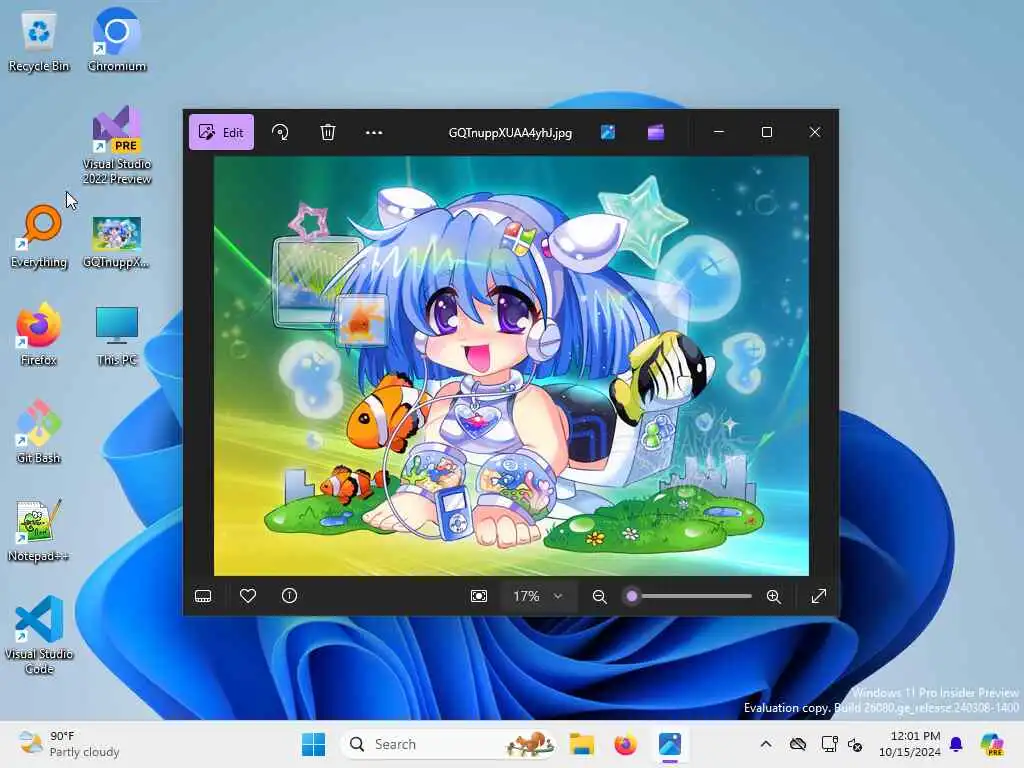Select the Visual Studio Code desktop shortcut
The image size is (1024, 768).
pyautogui.click(x=39, y=635)
